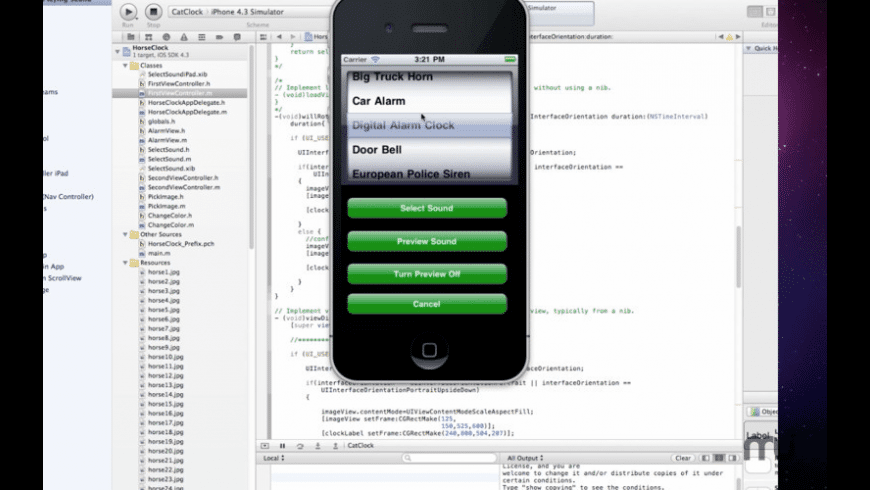Open the related files menu icon in jump bar
Screen dimensions: 870x490
click(x=263, y=37)
